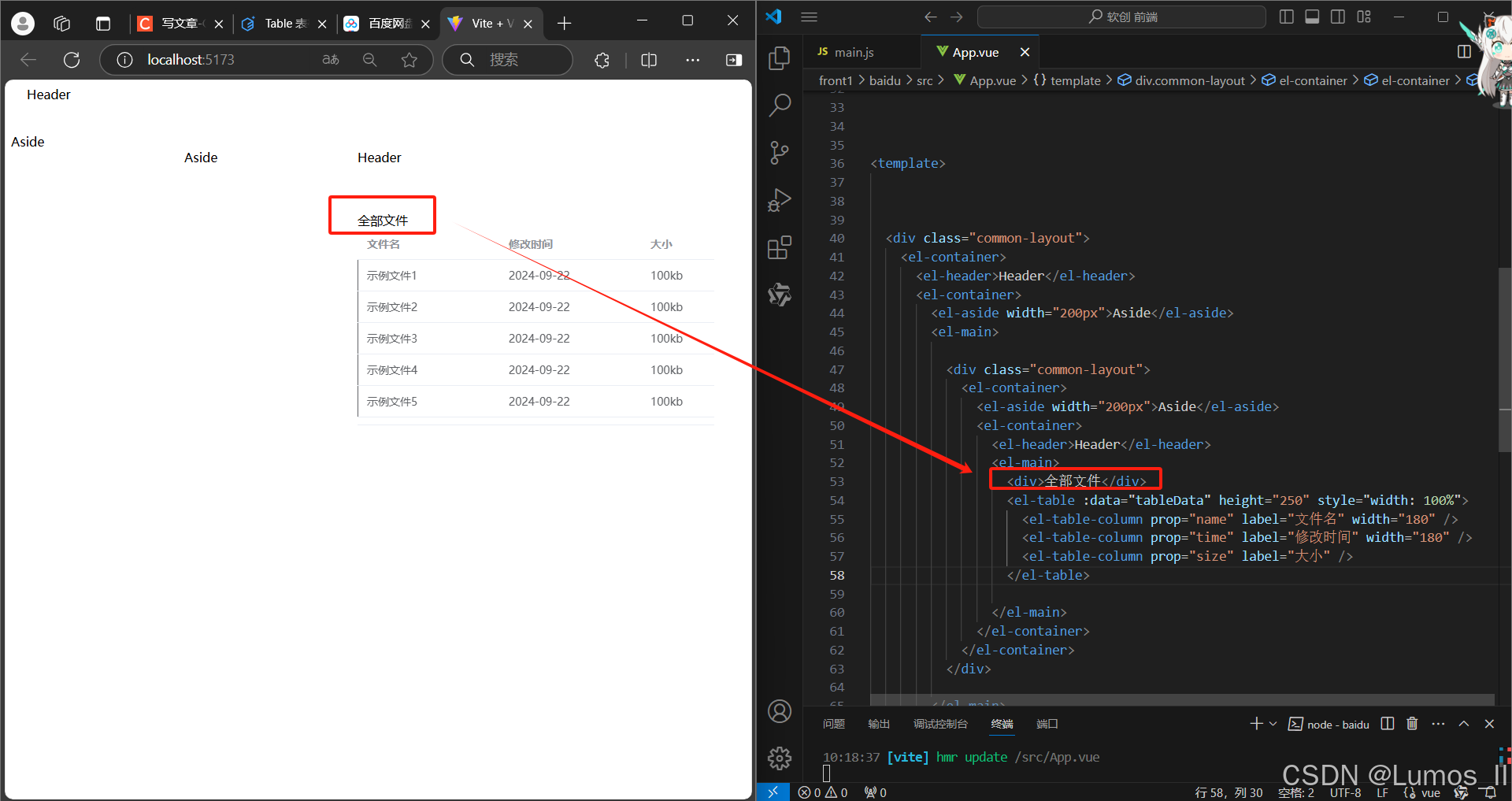Kill the terminal with trash icon

pyautogui.click(x=1413, y=724)
